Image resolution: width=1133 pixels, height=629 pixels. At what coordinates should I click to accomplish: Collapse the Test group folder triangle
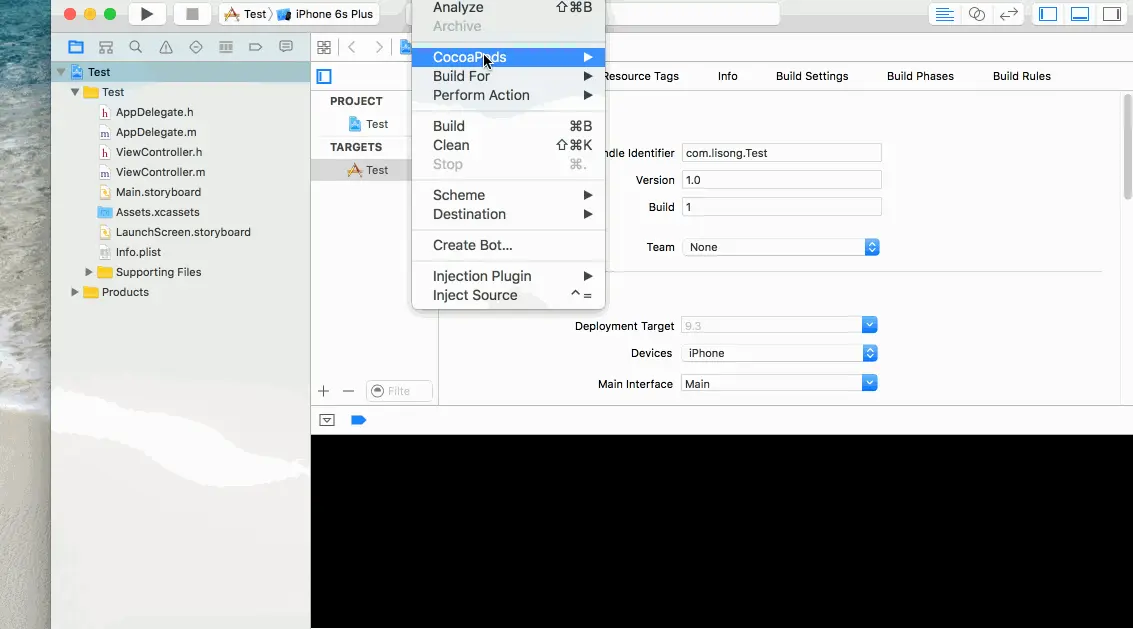pos(75,92)
